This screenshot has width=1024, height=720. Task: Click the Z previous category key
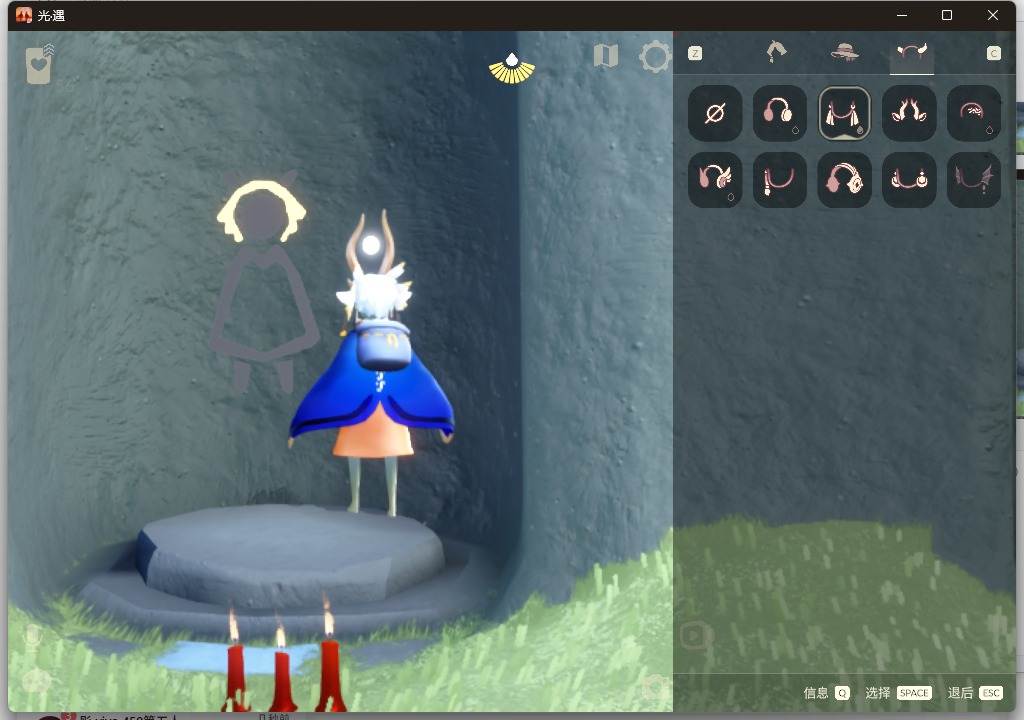695,53
